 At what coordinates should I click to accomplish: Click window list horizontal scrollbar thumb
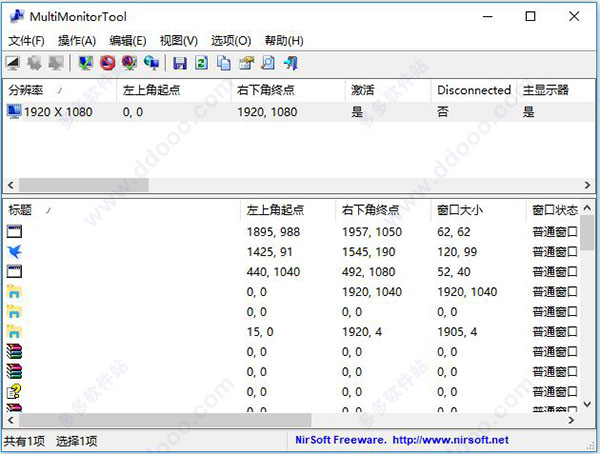pyautogui.click(x=165, y=420)
